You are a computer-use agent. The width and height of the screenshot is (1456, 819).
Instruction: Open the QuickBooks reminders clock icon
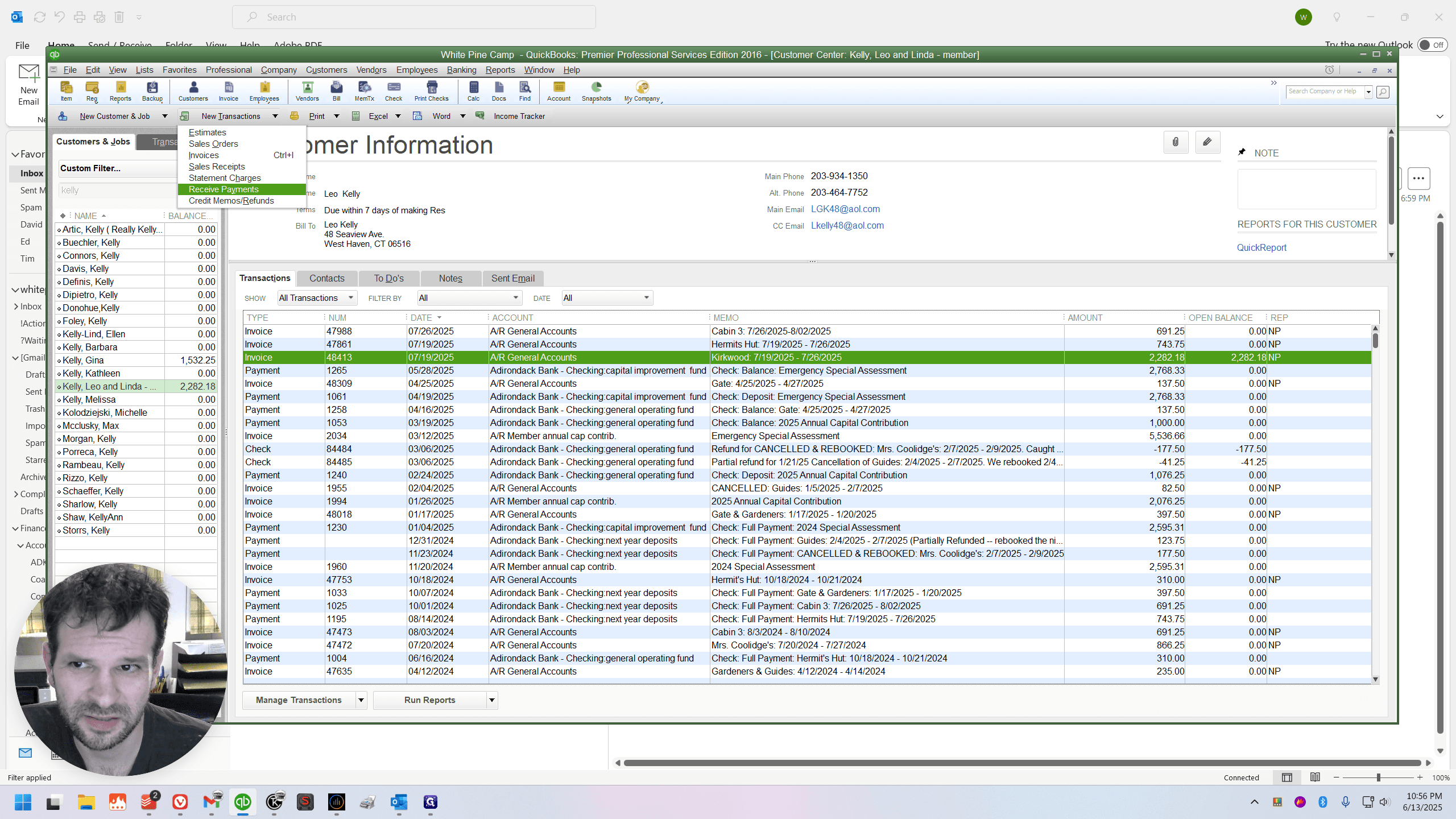(1329, 70)
